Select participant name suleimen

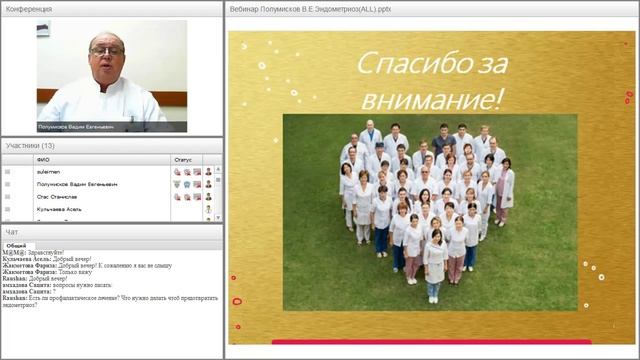click(48, 172)
